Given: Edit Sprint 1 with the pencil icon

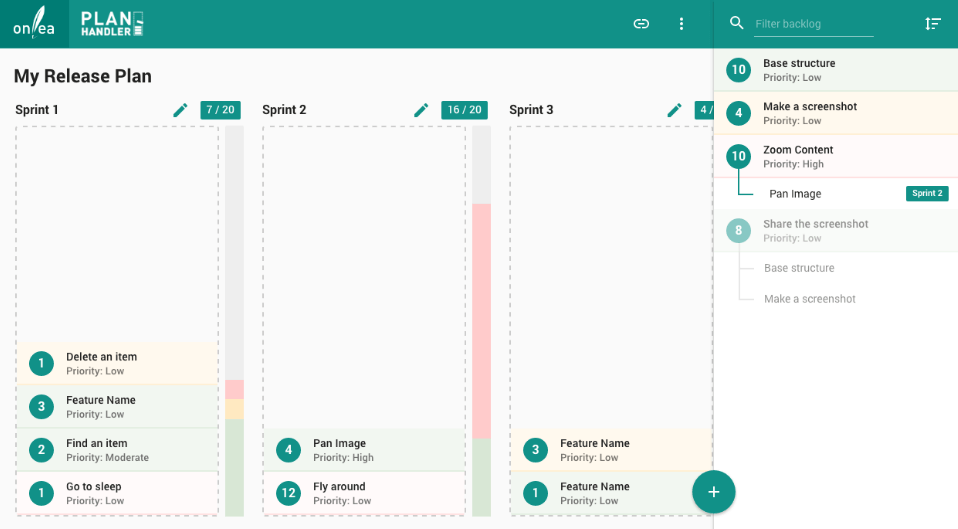Looking at the screenshot, I should pos(180,110).
